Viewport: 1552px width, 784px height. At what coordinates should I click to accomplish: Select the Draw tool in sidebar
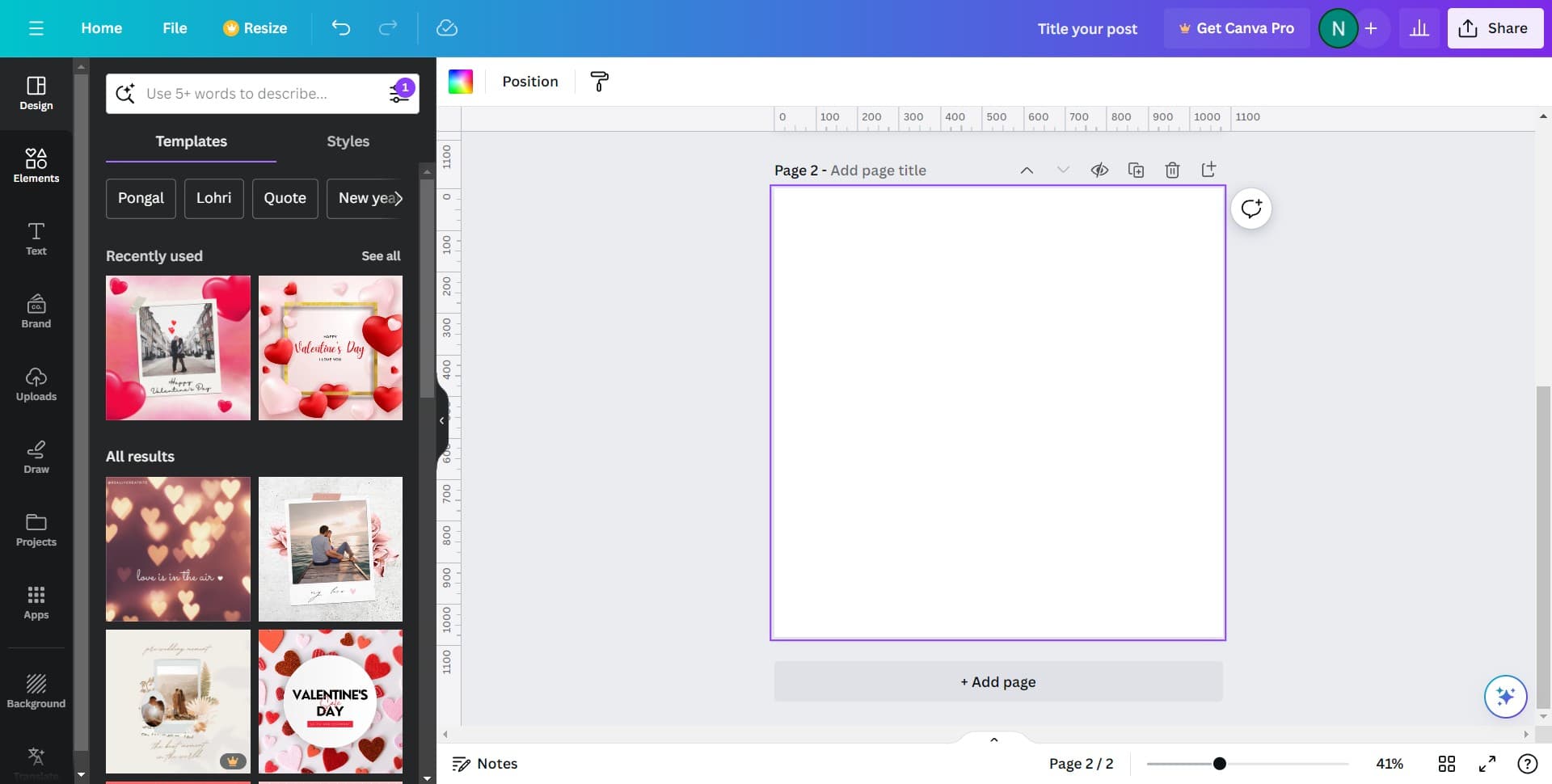[36, 457]
